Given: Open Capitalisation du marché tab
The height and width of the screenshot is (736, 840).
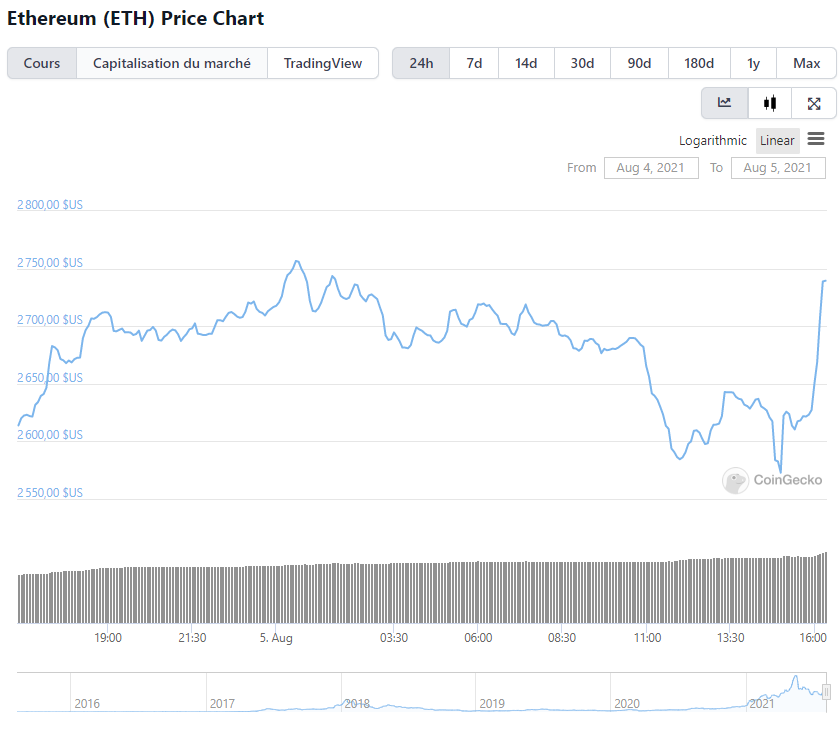Looking at the screenshot, I should (x=172, y=63).
